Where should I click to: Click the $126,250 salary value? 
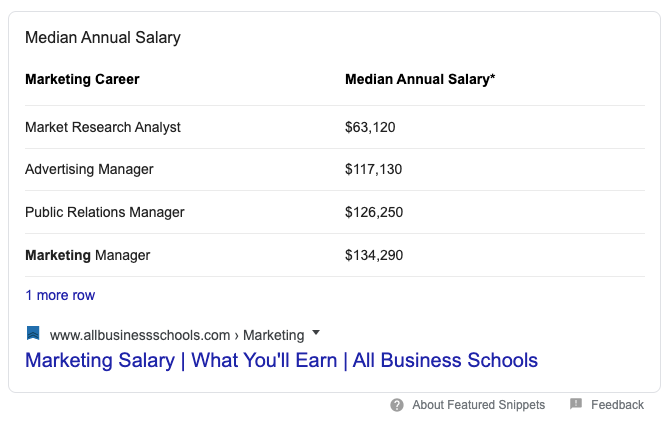click(374, 212)
